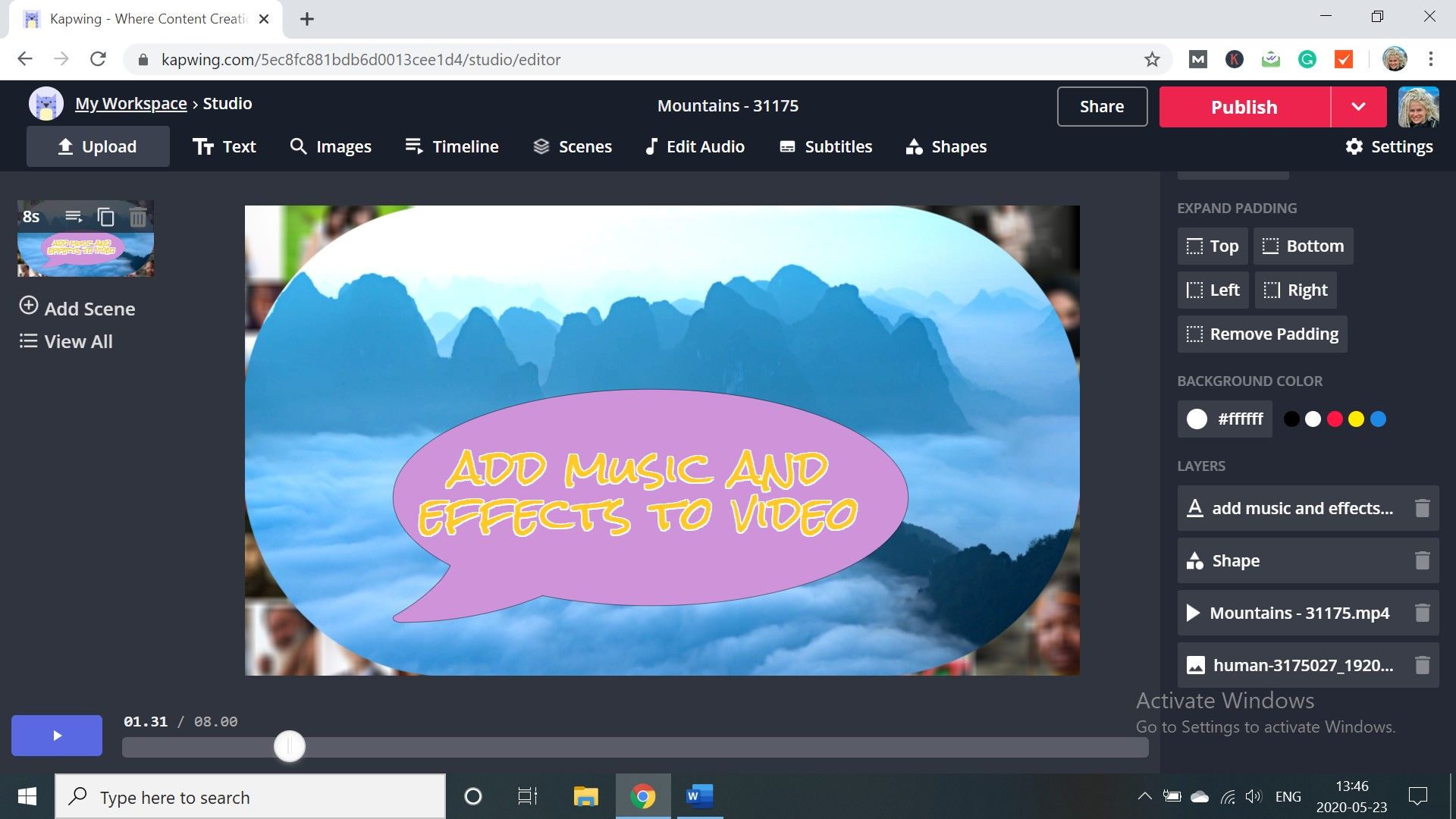Image resolution: width=1456 pixels, height=819 pixels.
Task: Open the Settings panel
Action: click(1389, 146)
